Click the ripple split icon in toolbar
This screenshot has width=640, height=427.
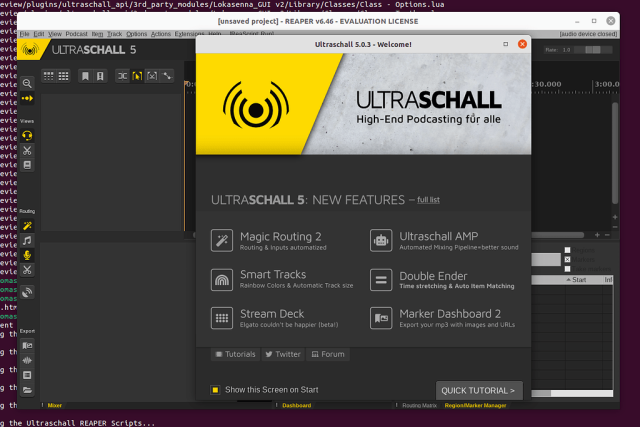(x=122, y=76)
